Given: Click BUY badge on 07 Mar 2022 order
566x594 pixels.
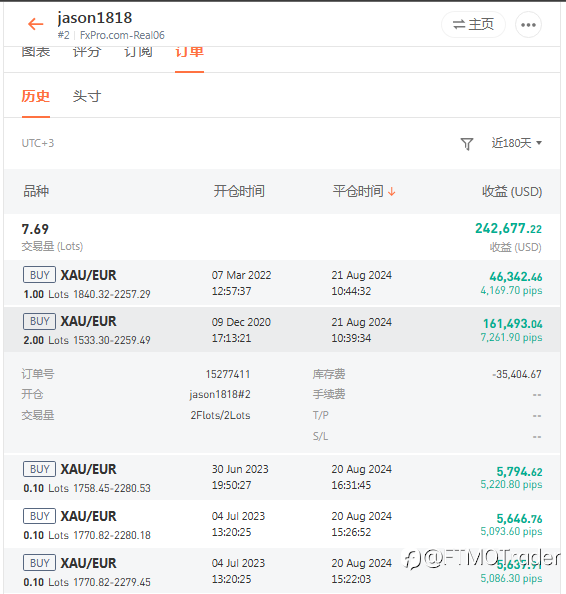Looking at the screenshot, I should 39,275.
